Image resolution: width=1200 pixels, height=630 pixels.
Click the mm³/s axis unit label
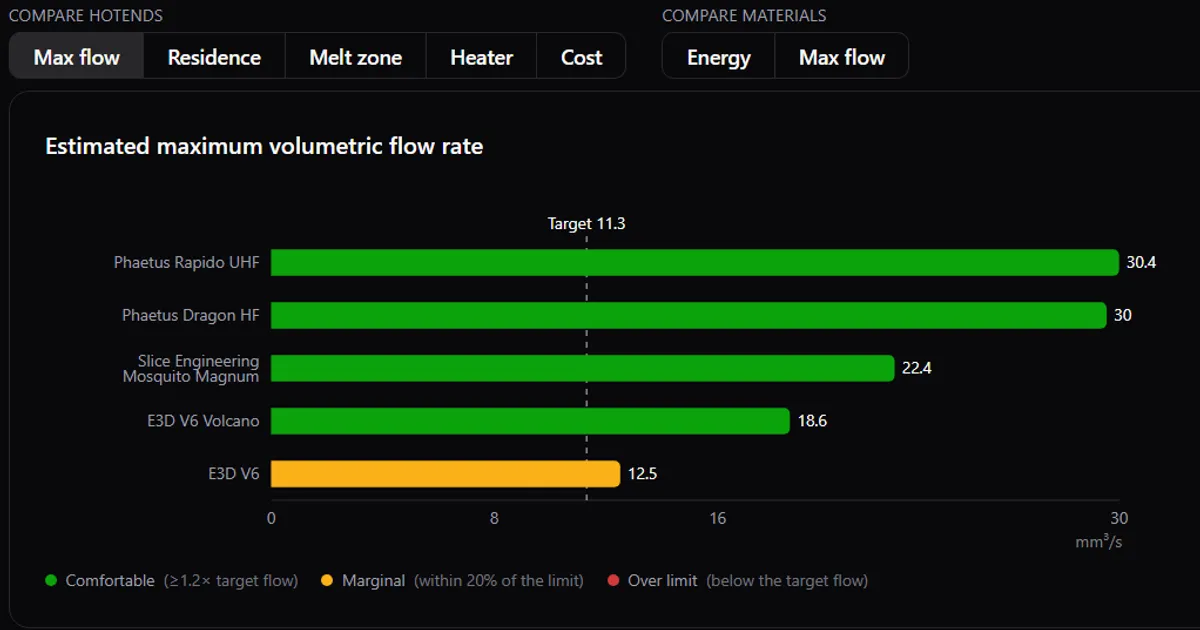point(1099,542)
